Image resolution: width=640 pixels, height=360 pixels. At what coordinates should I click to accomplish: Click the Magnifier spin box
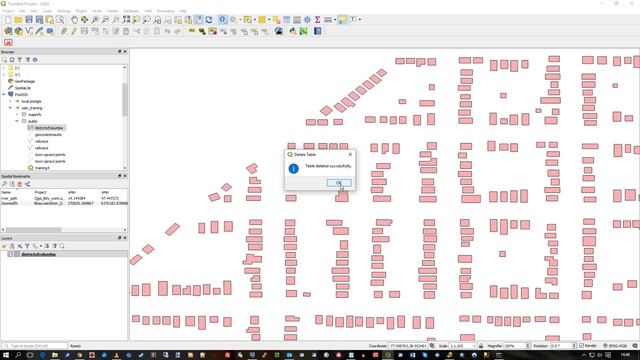[x=517, y=346]
